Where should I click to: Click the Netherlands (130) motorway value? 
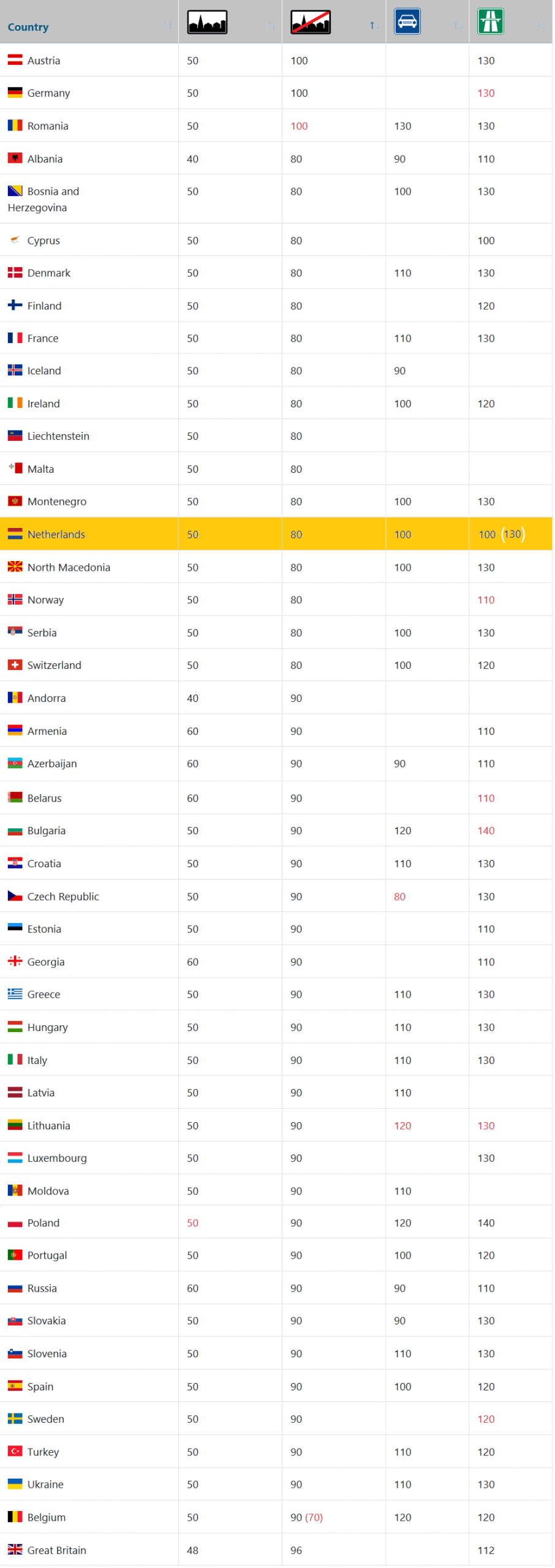(x=513, y=534)
